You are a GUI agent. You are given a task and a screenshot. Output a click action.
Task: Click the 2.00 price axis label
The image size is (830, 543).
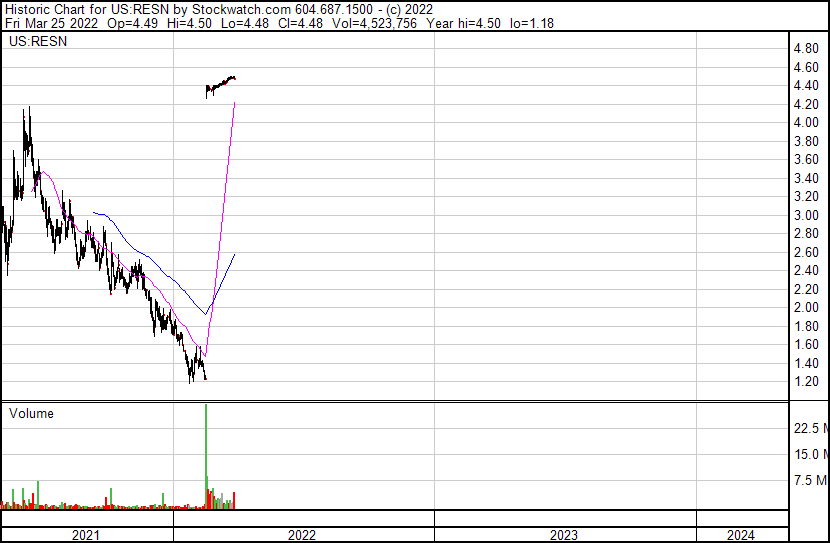click(x=806, y=307)
